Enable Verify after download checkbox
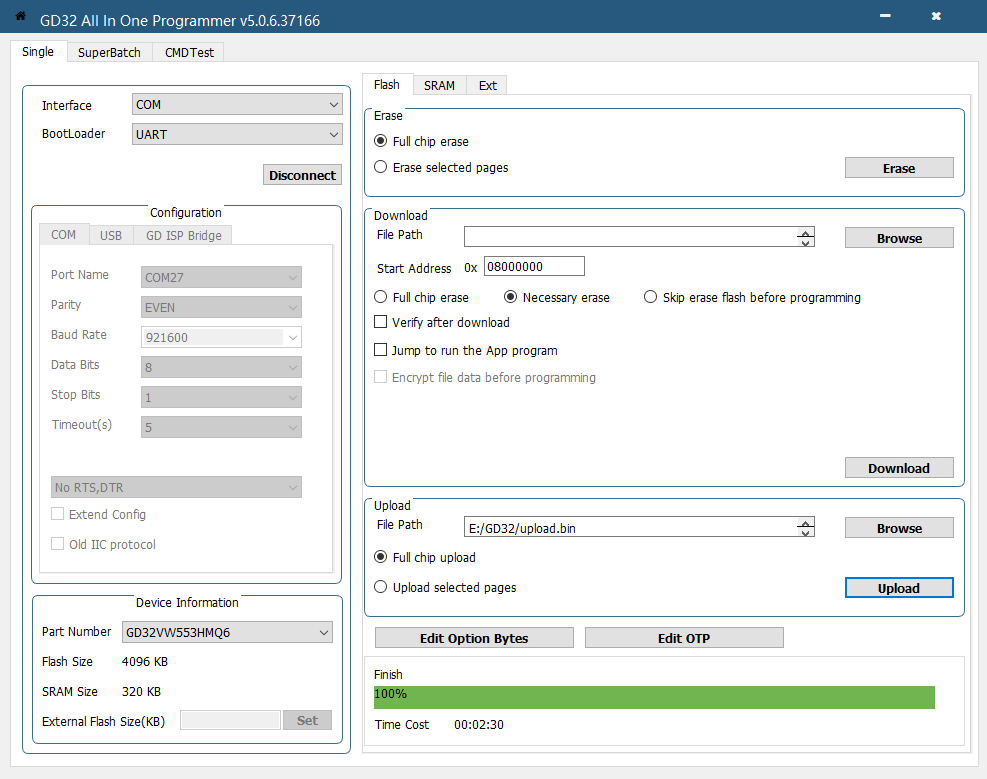Screen dimensions: 987x779 pos(380,322)
